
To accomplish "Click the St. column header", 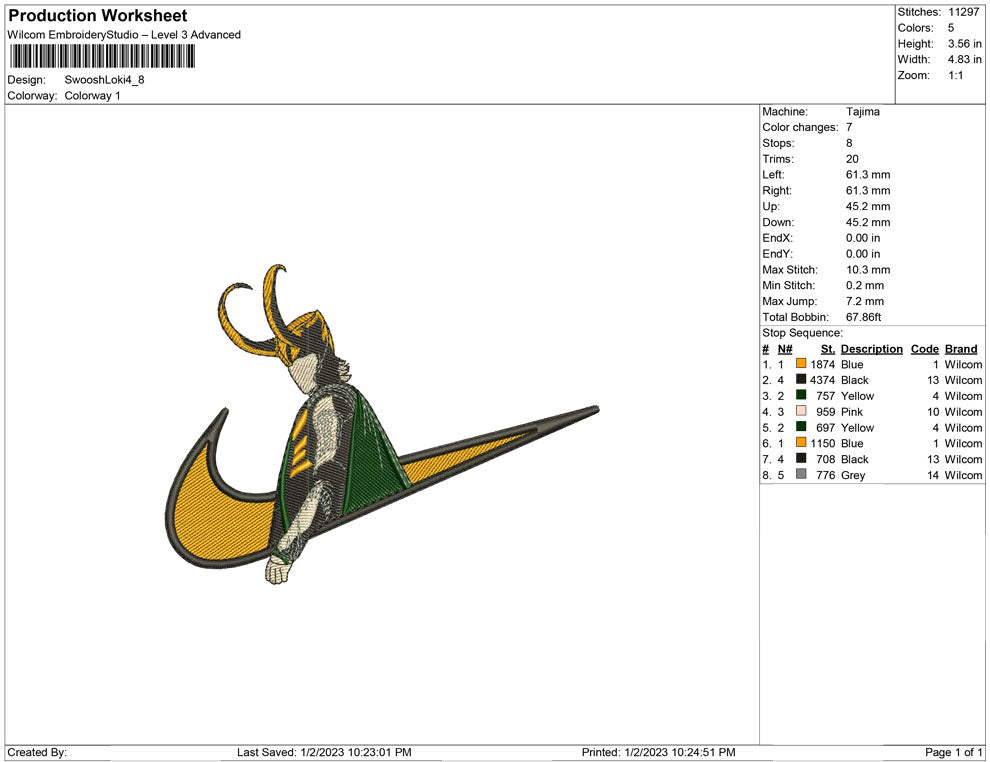I will pyautogui.click(x=827, y=349).
